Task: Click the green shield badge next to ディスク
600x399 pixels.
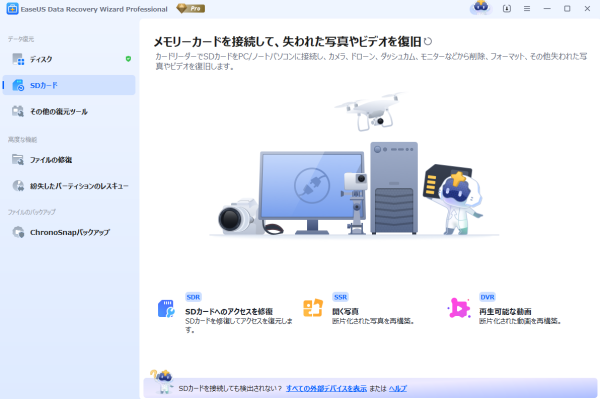Action: click(128, 59)
